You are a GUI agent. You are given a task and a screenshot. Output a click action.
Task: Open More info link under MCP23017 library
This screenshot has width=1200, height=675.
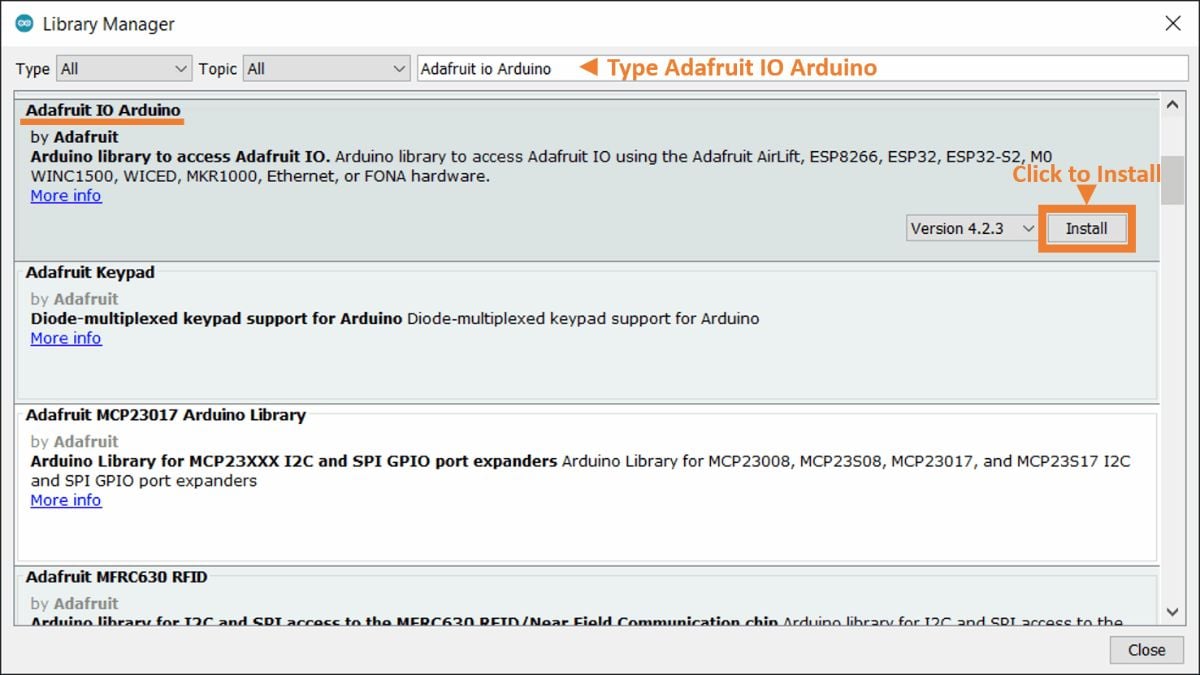[66, 500]
